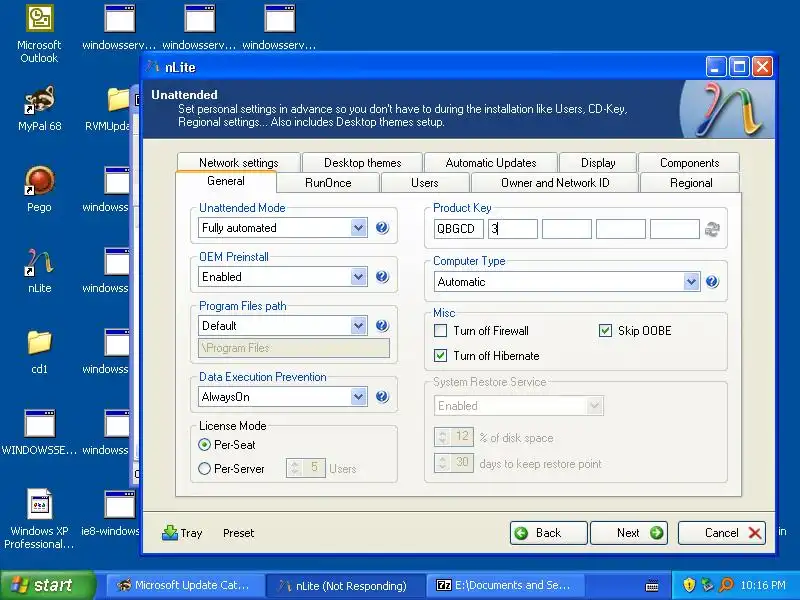Switch to the Users tab

click(x=424, y=183)
